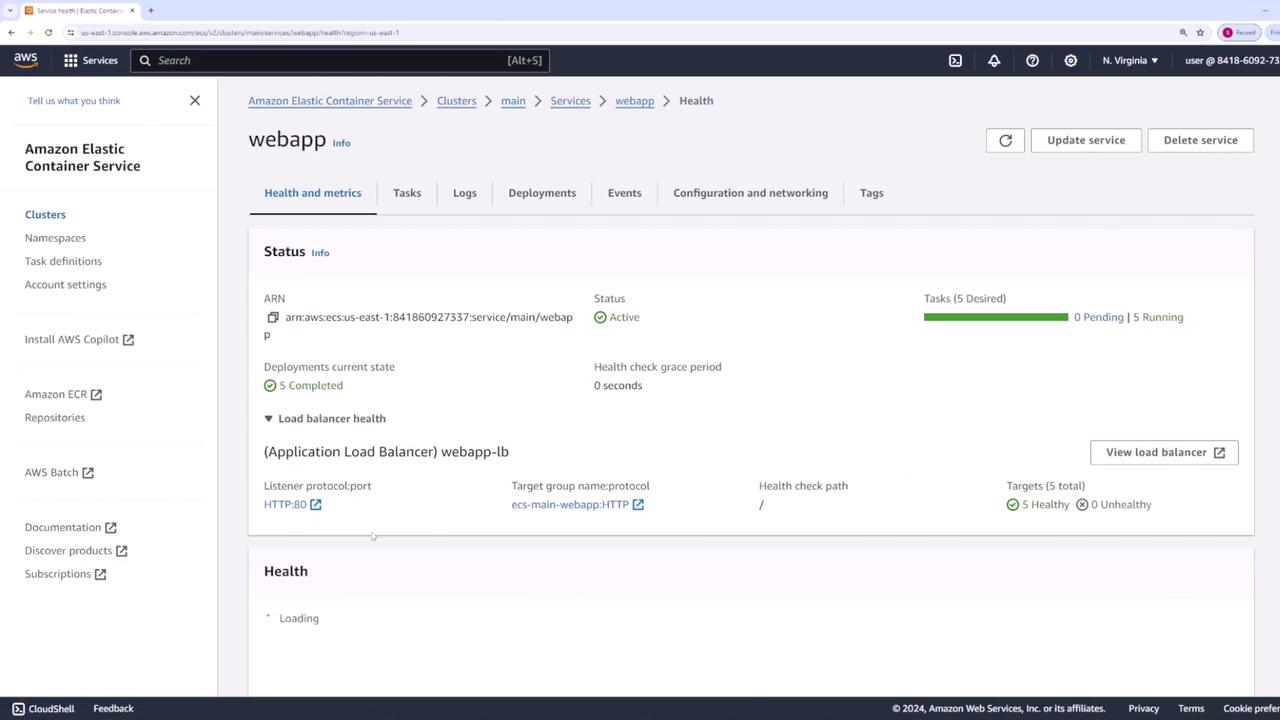This screenshot has height=720, width=1280.
Task: Open the AWS CloudShell terminal icon in top bar
Action: (955, 61)
